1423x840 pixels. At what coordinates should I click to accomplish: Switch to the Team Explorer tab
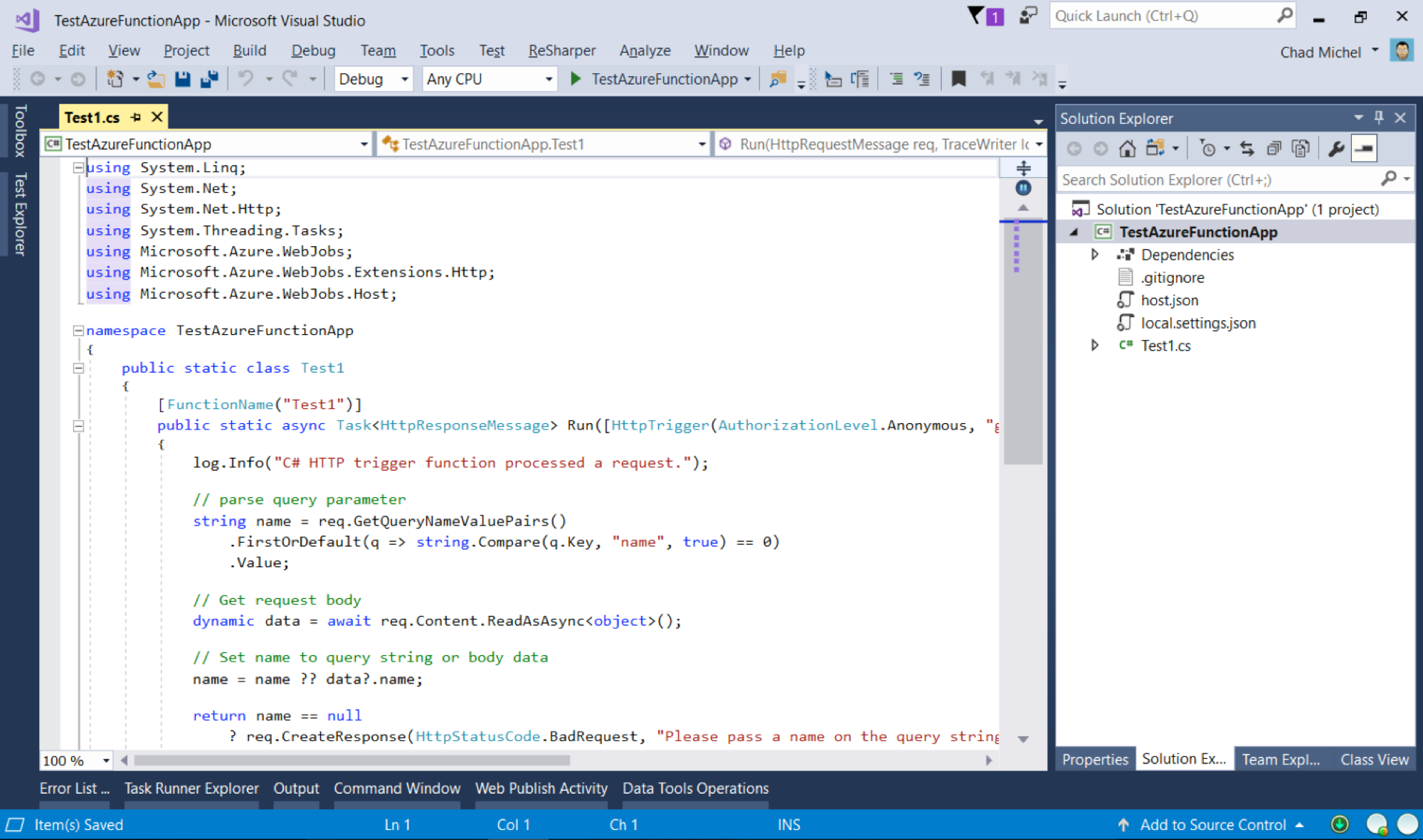1281,760
